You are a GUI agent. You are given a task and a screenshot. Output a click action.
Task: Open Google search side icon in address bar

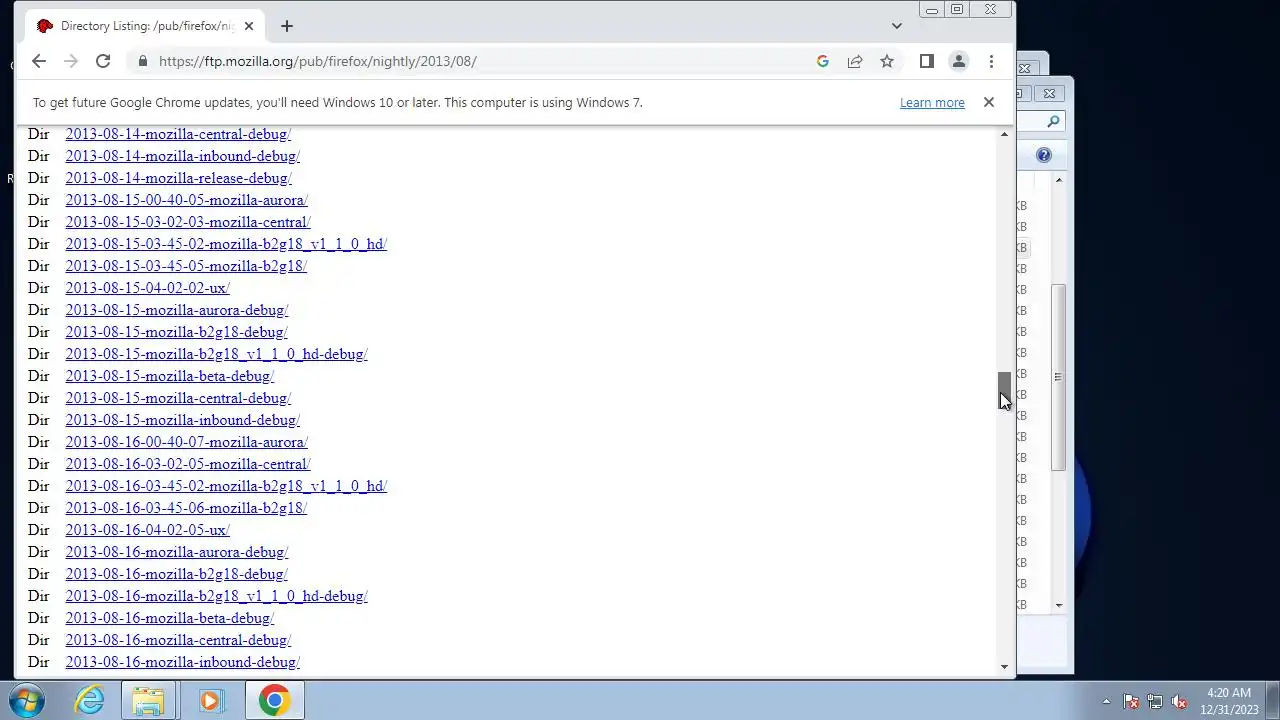pos(822,61)
